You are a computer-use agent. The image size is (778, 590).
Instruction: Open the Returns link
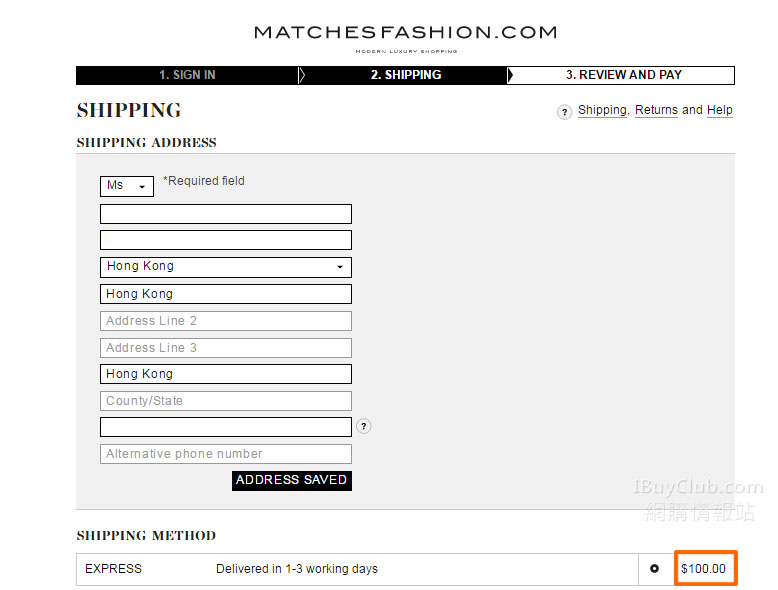pos(656,110)
